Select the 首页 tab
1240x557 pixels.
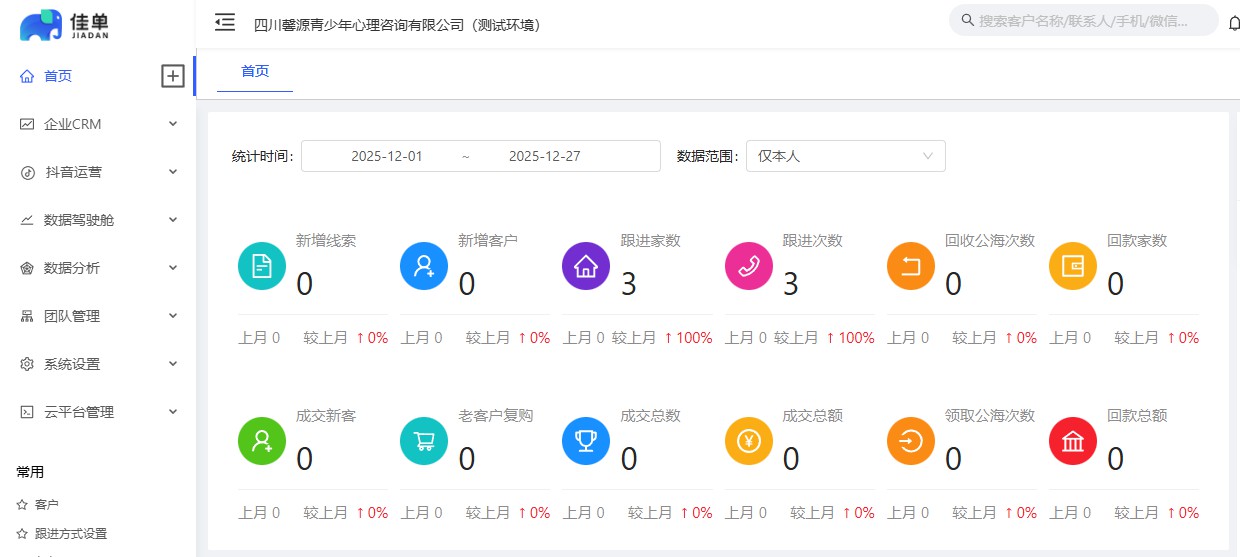255,71
